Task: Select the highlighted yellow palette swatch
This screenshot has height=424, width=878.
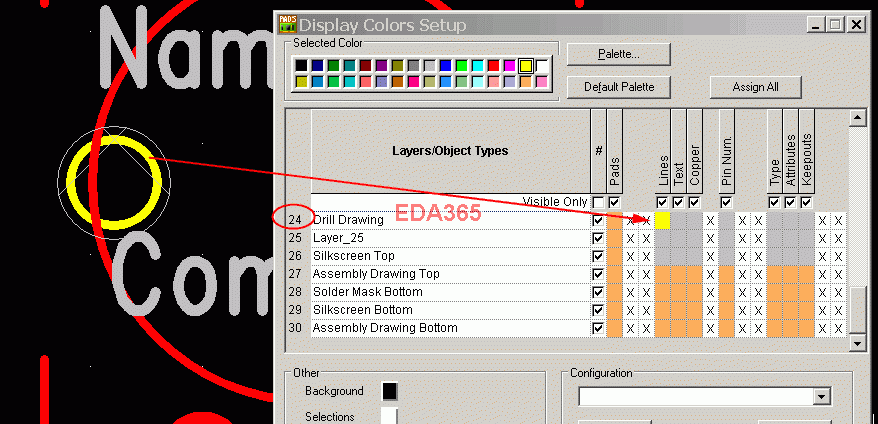Action: [x=526, y=66]
